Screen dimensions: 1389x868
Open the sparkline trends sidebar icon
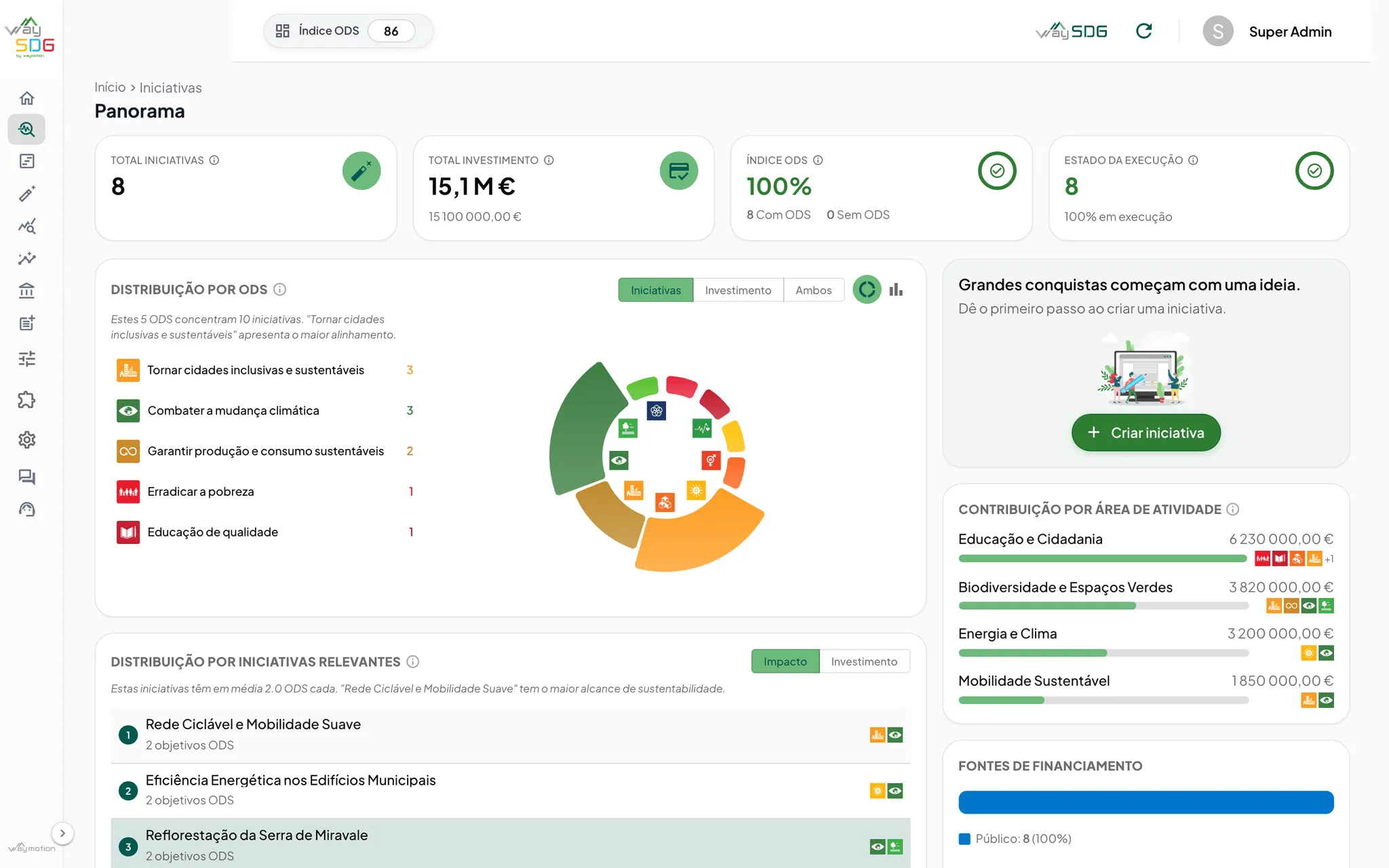tap(26, 258)
